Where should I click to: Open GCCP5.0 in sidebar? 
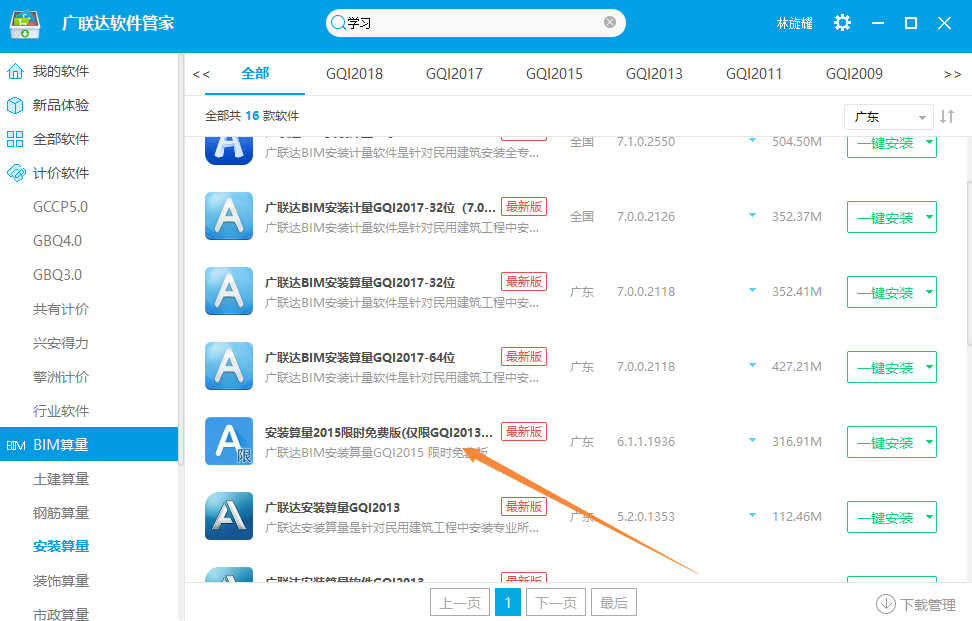[x=60, y=207]
